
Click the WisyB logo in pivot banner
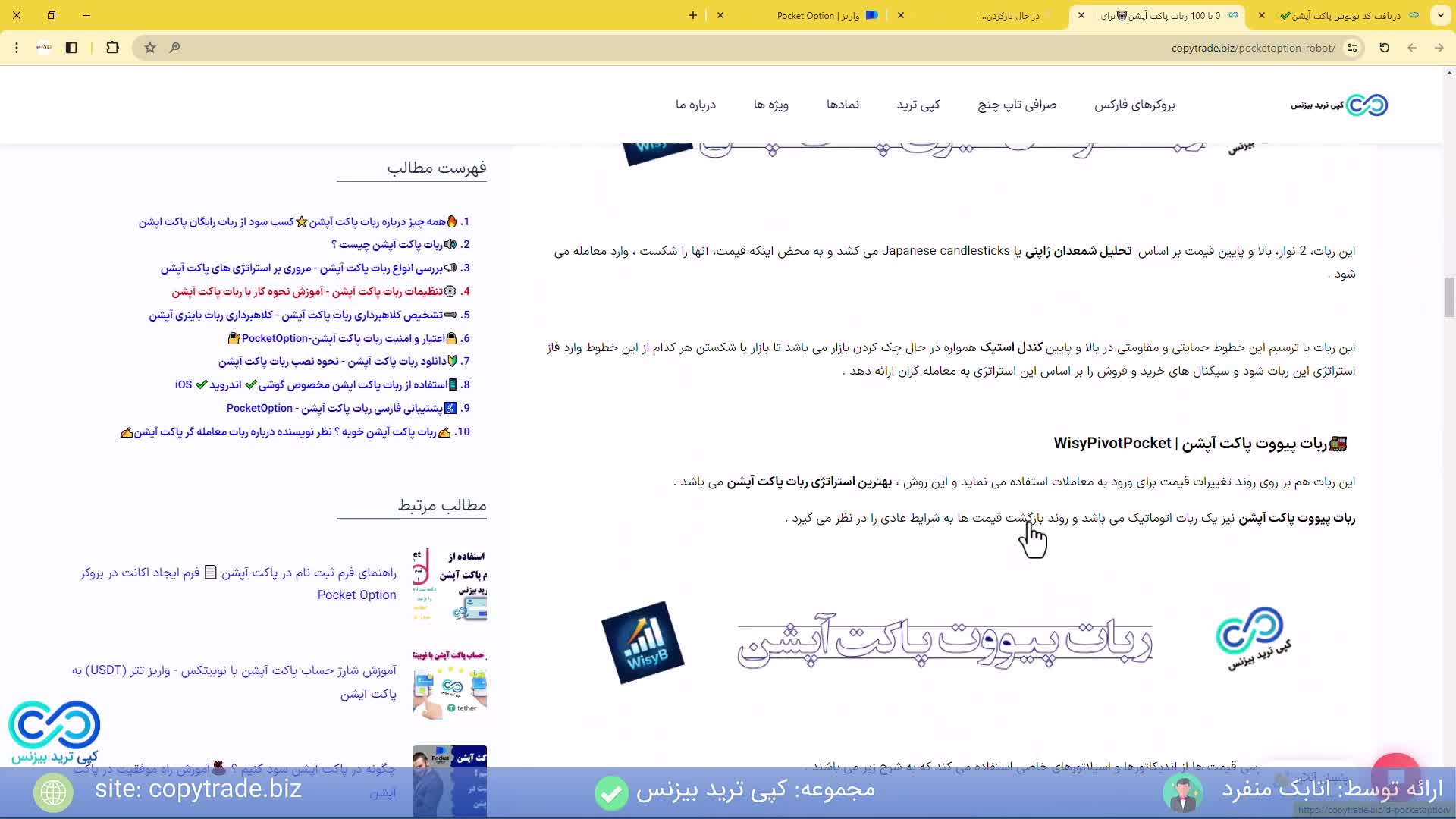click(643, 642)
